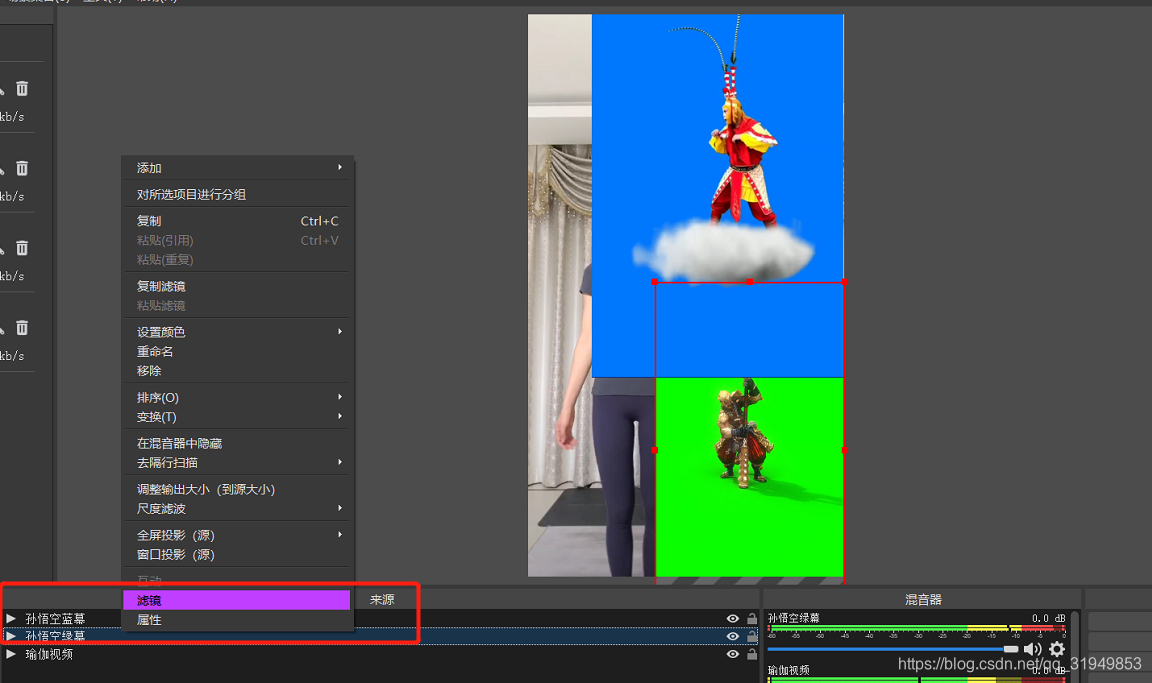
Task: Toggle the lock on 瑜伽视频 source
Action: [752, 654]
